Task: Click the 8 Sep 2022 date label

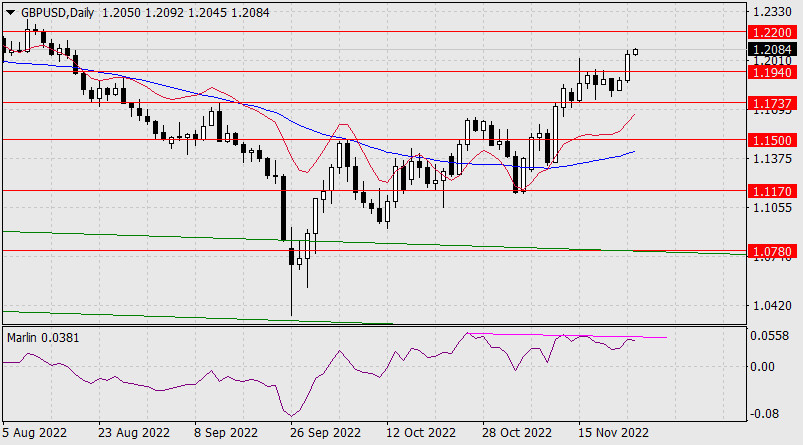Action: click(226, 433)
